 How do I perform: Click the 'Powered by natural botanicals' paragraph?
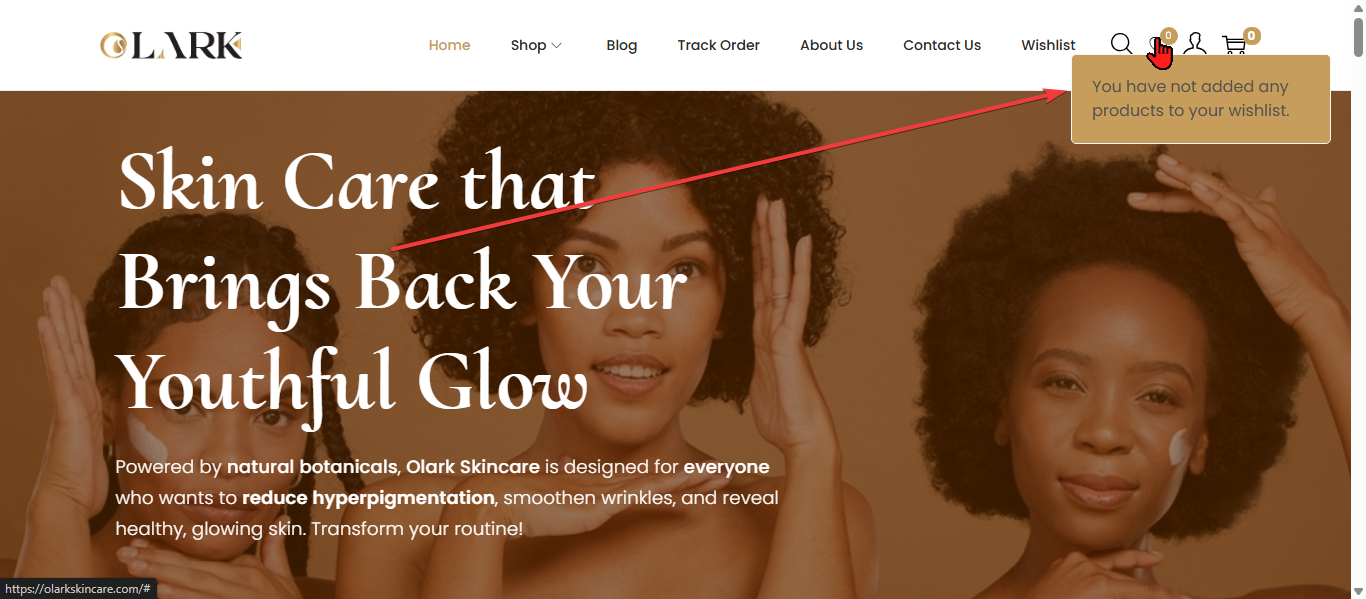[x=447, y=497]
